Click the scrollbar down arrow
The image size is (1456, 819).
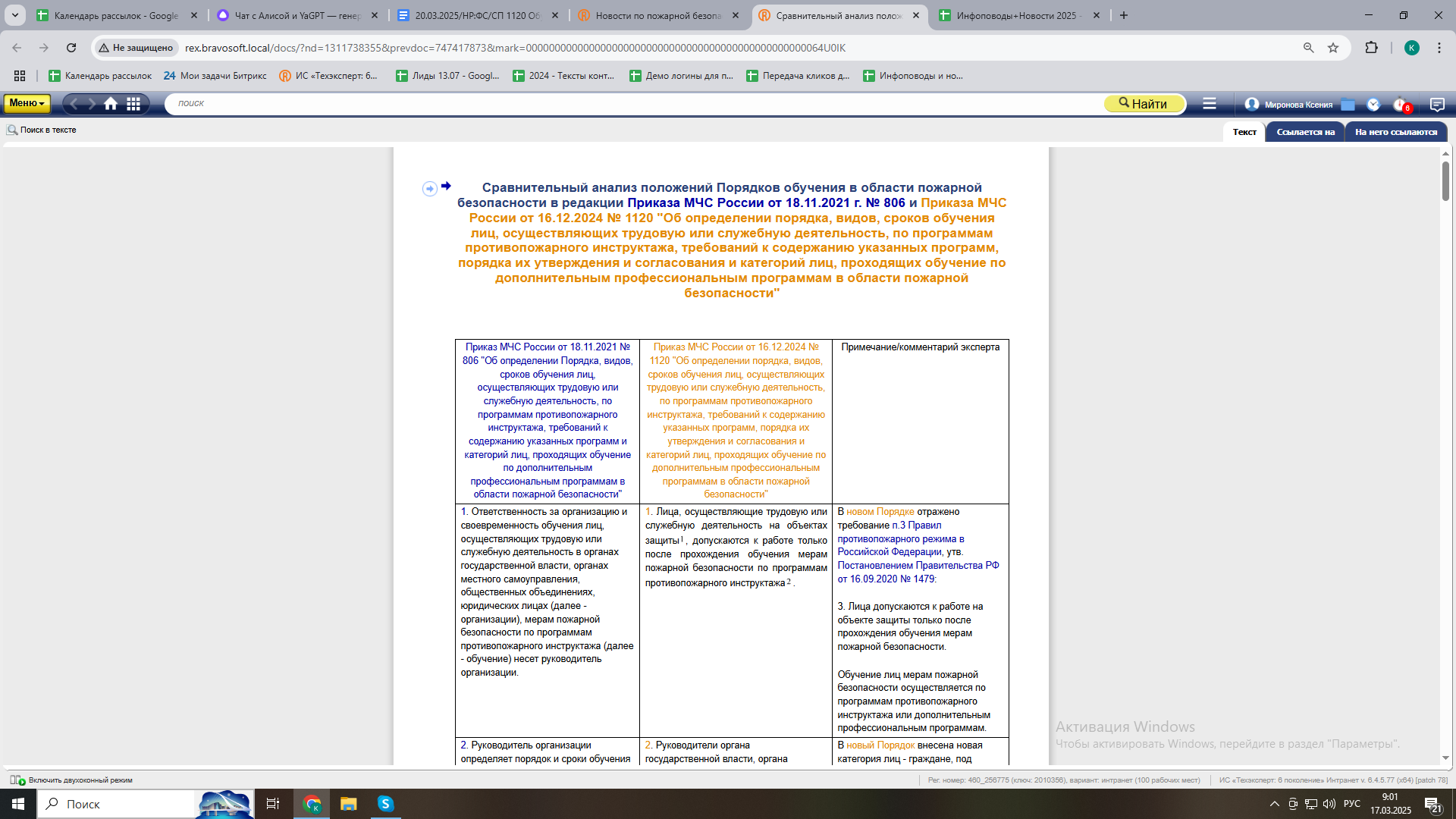(x=1445, y=758)
